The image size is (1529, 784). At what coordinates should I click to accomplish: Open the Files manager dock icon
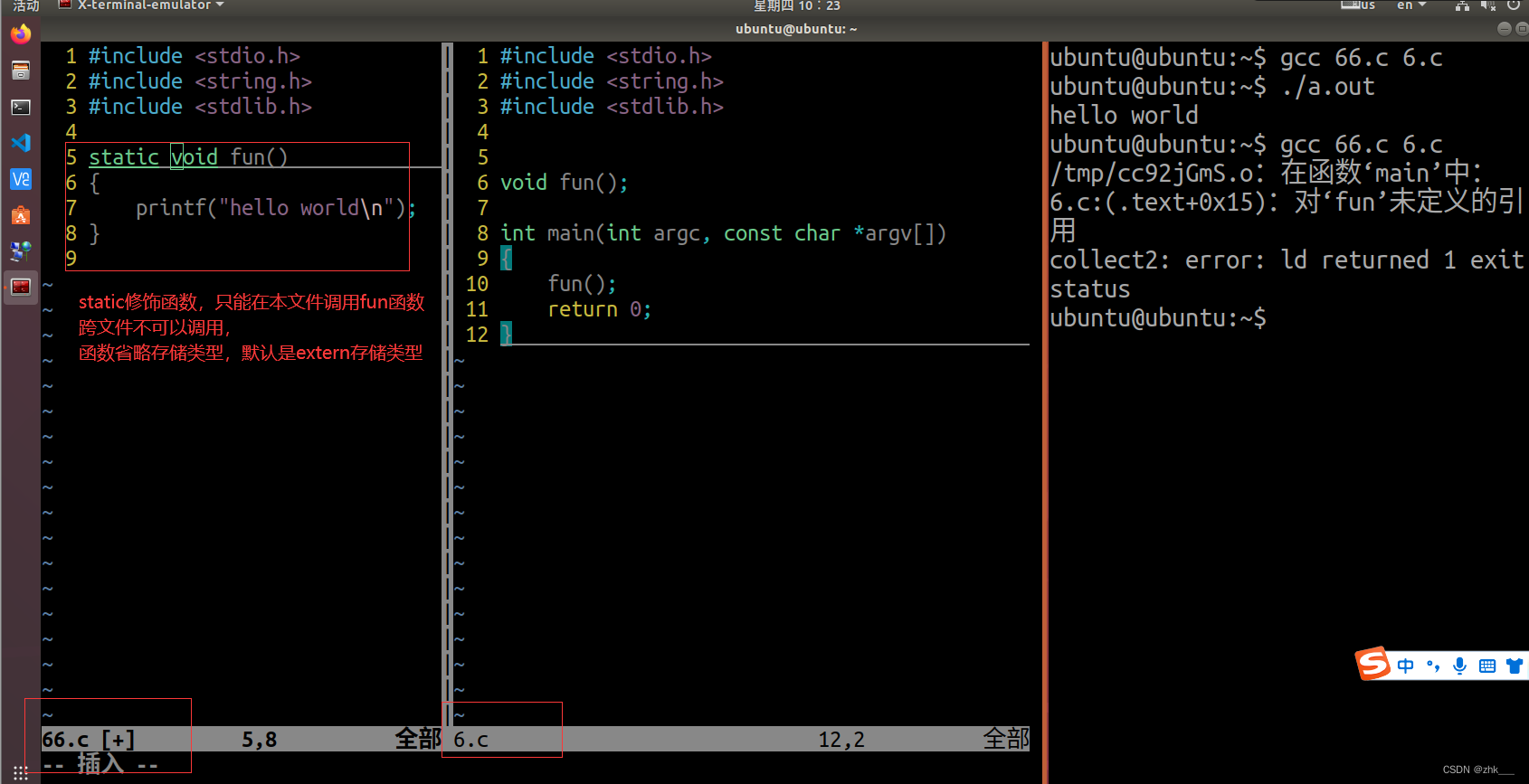point(20,71)
